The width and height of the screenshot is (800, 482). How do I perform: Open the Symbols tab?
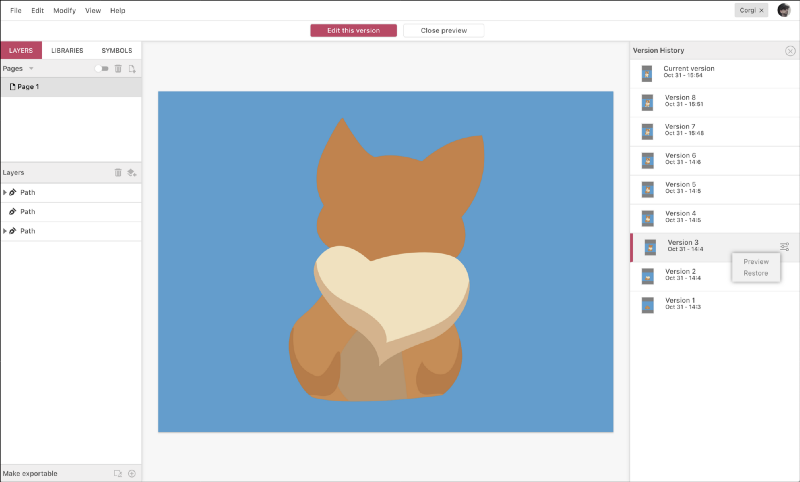tap(116, 50)
